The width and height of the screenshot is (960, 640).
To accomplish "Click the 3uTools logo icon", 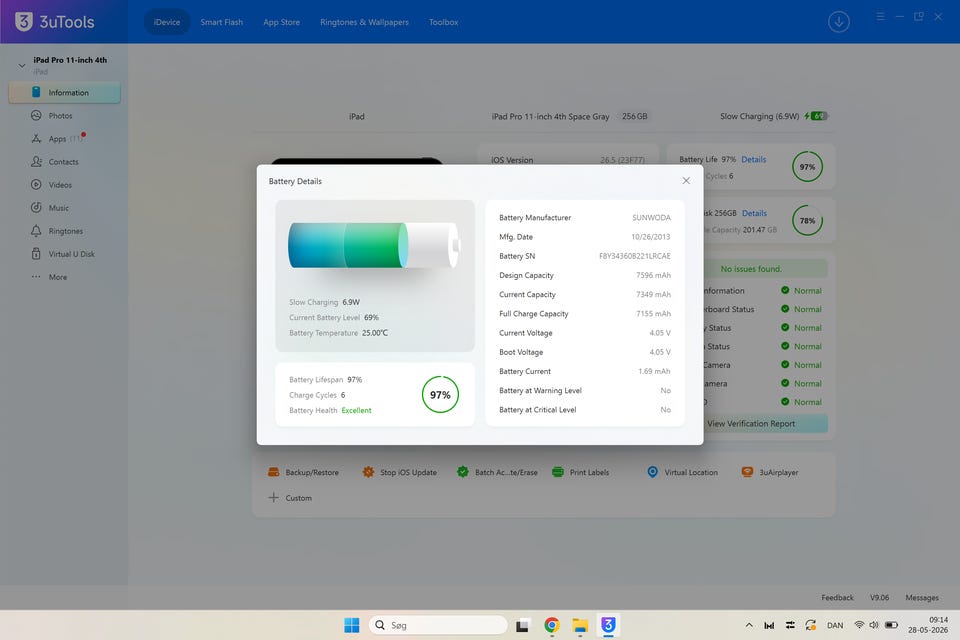I will pyautogui.click(x=23, y=21).
